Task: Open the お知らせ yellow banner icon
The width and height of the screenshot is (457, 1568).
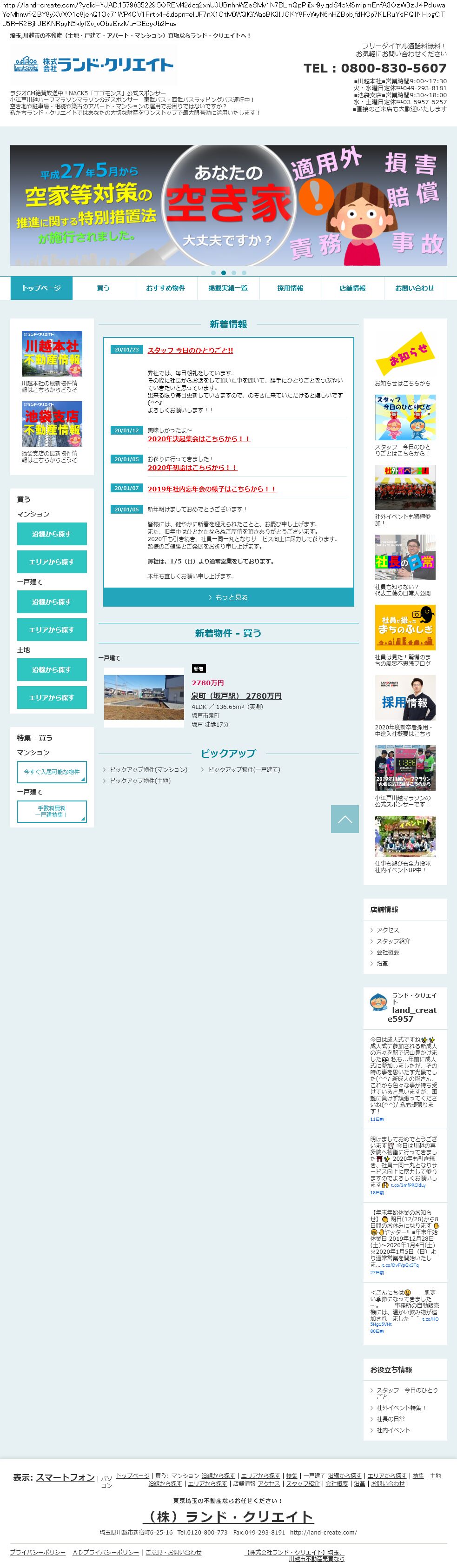Action: click(x=404, y=353)
